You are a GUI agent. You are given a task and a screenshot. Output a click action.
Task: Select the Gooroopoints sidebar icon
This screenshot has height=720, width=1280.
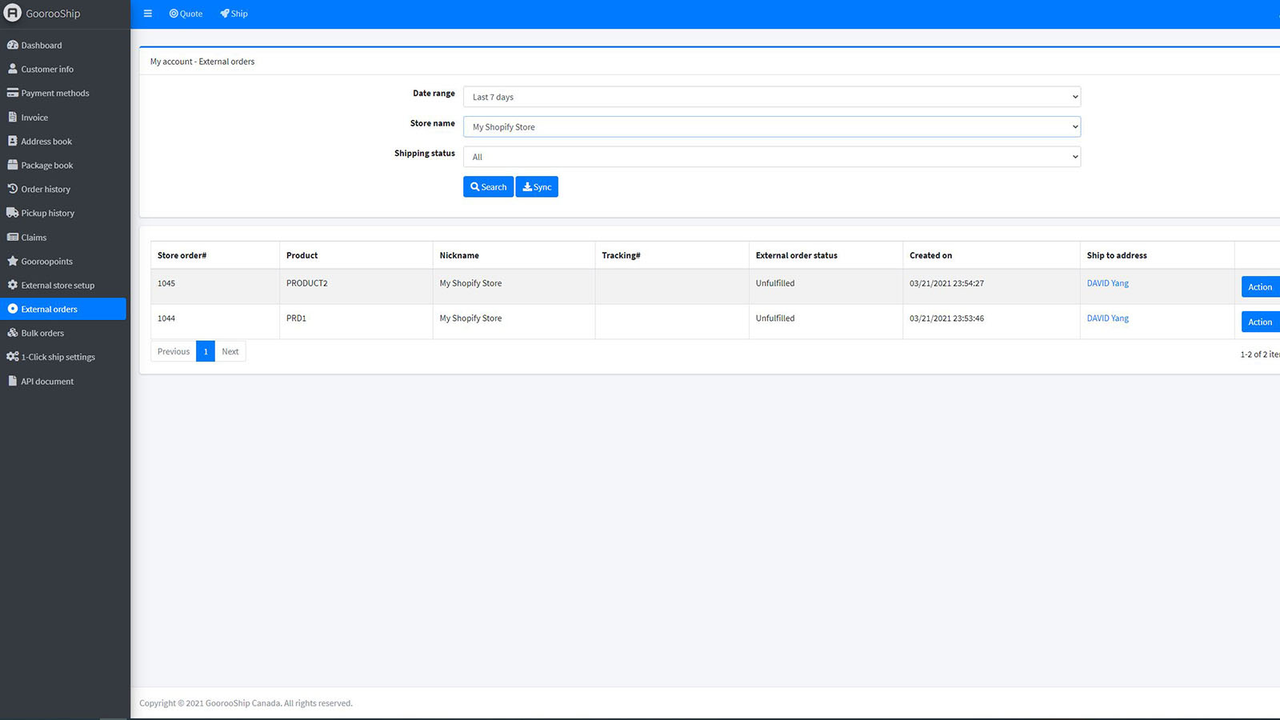pos(13,260)
